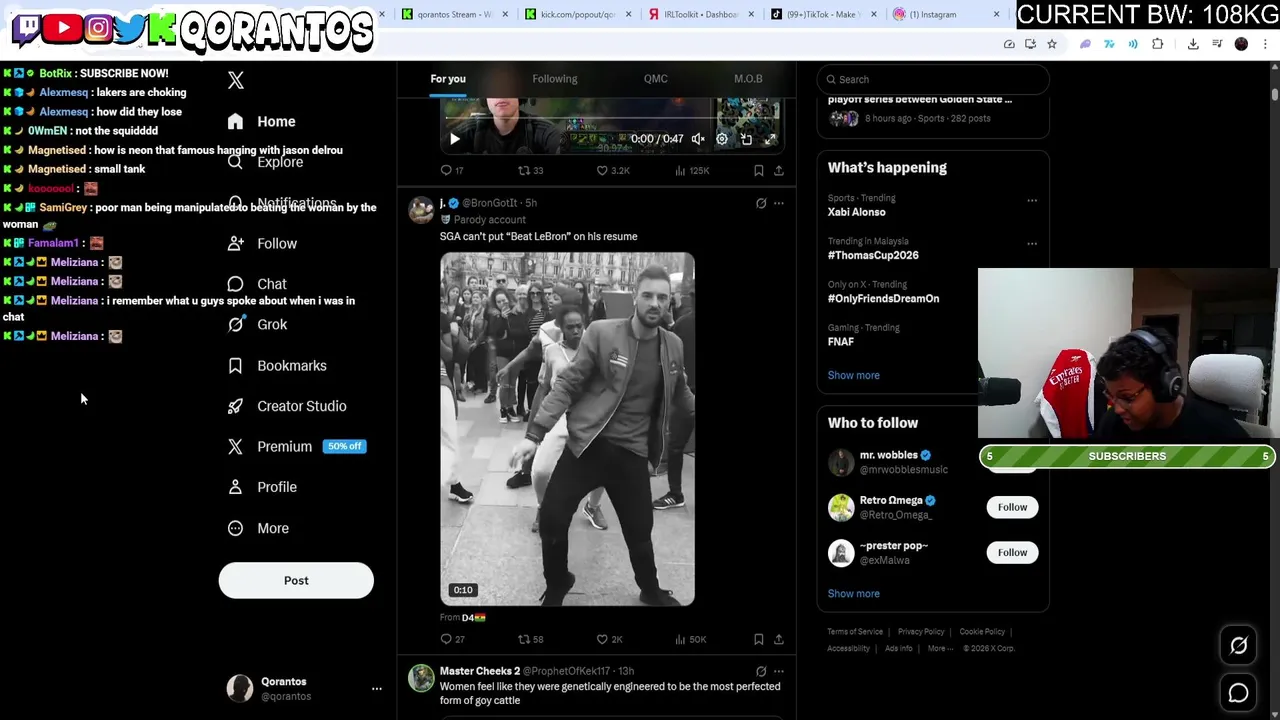Open BronGotIt profile avatar
Screen dimensions: 1280x720
click(x=421, y=209)
